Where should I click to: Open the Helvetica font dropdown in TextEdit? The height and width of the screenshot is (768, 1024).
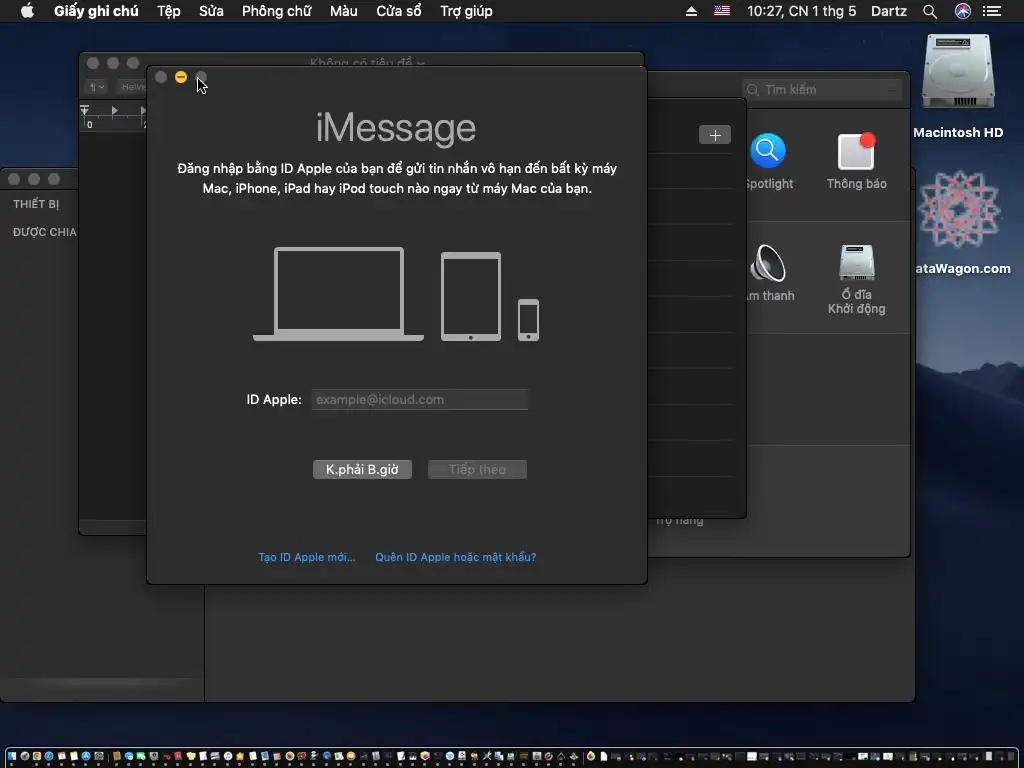point(131,87)
